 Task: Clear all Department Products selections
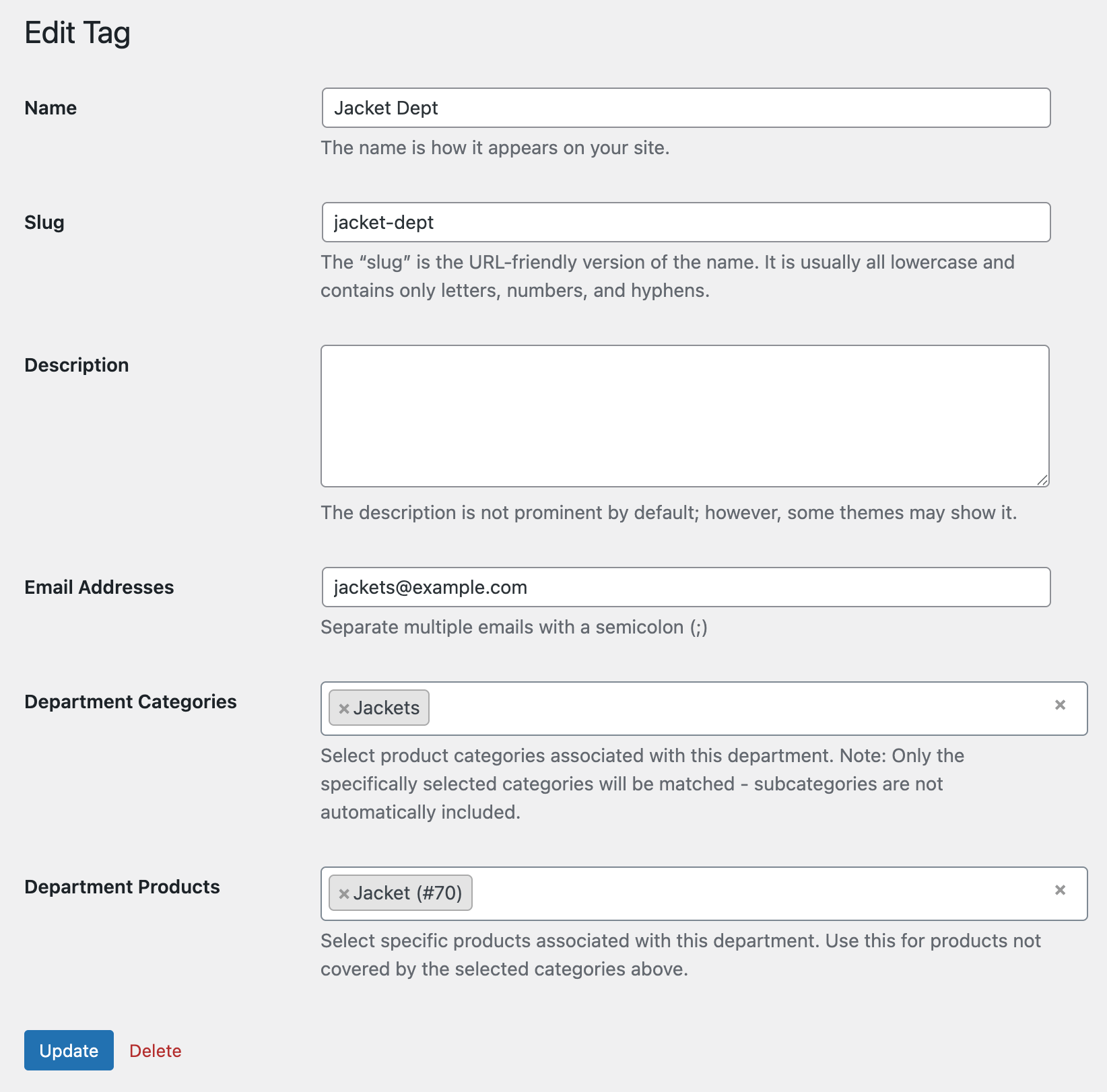pos(1061,890)
